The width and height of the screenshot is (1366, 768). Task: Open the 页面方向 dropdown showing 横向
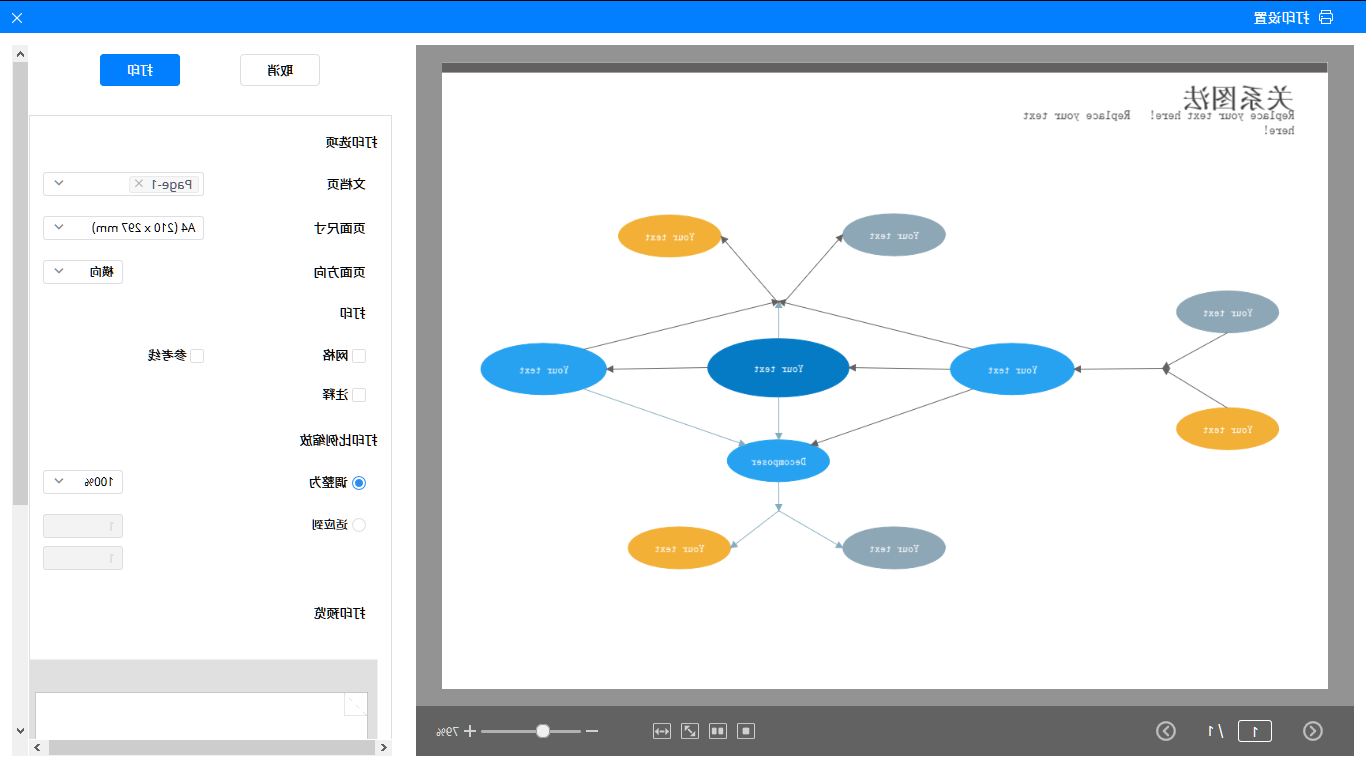(83, 272)
